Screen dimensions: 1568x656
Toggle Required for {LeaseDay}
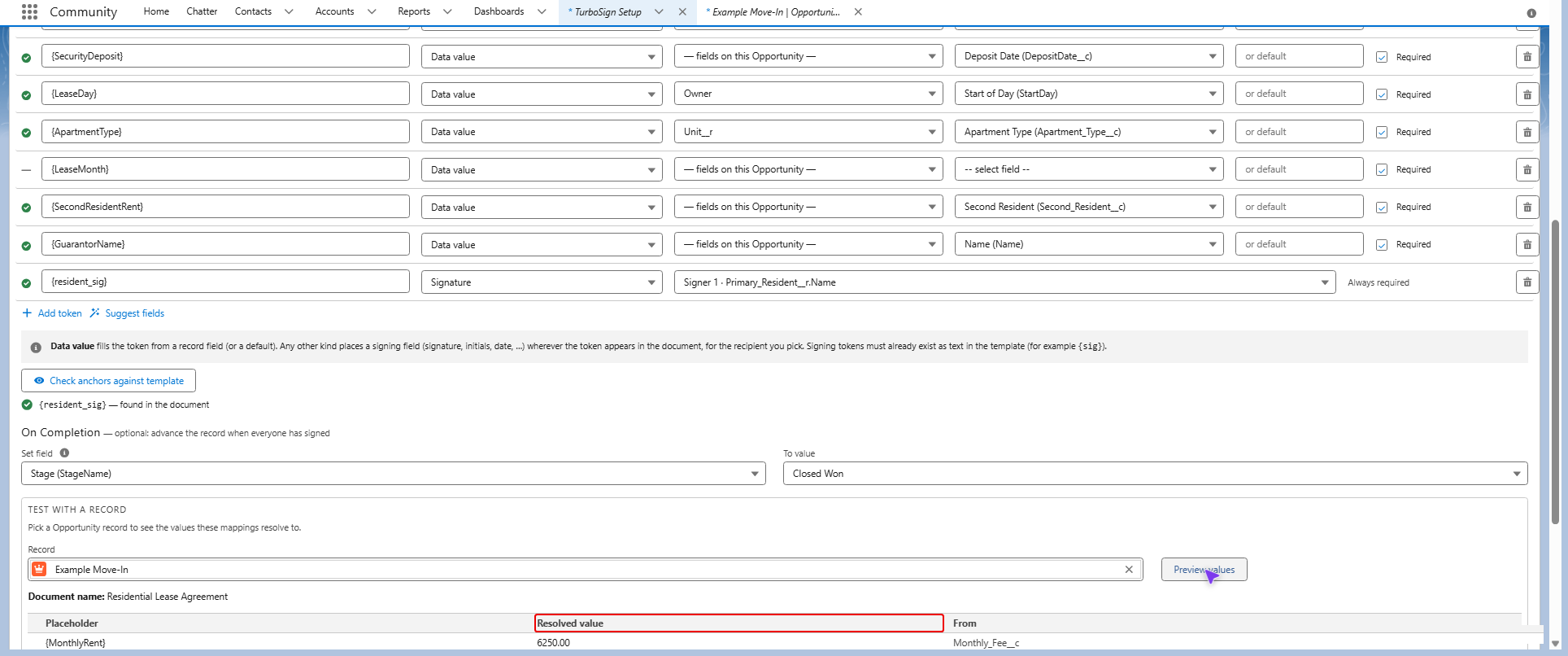coord(1382,94)
